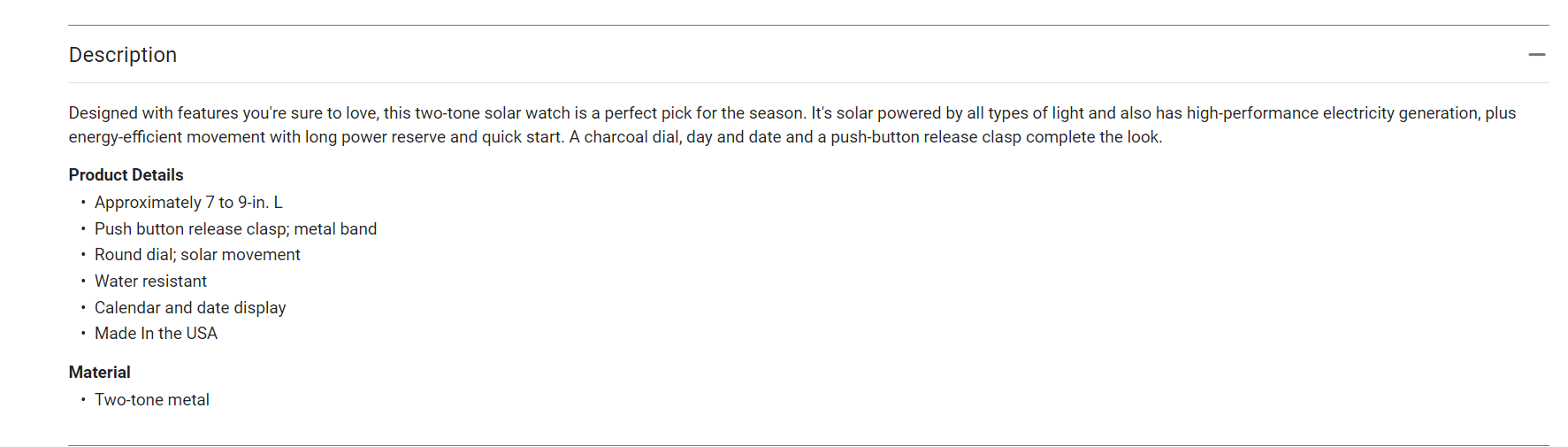
Task: Click the "Water resistant" list item
Action: pyautogui.click(x=150, y=281)
